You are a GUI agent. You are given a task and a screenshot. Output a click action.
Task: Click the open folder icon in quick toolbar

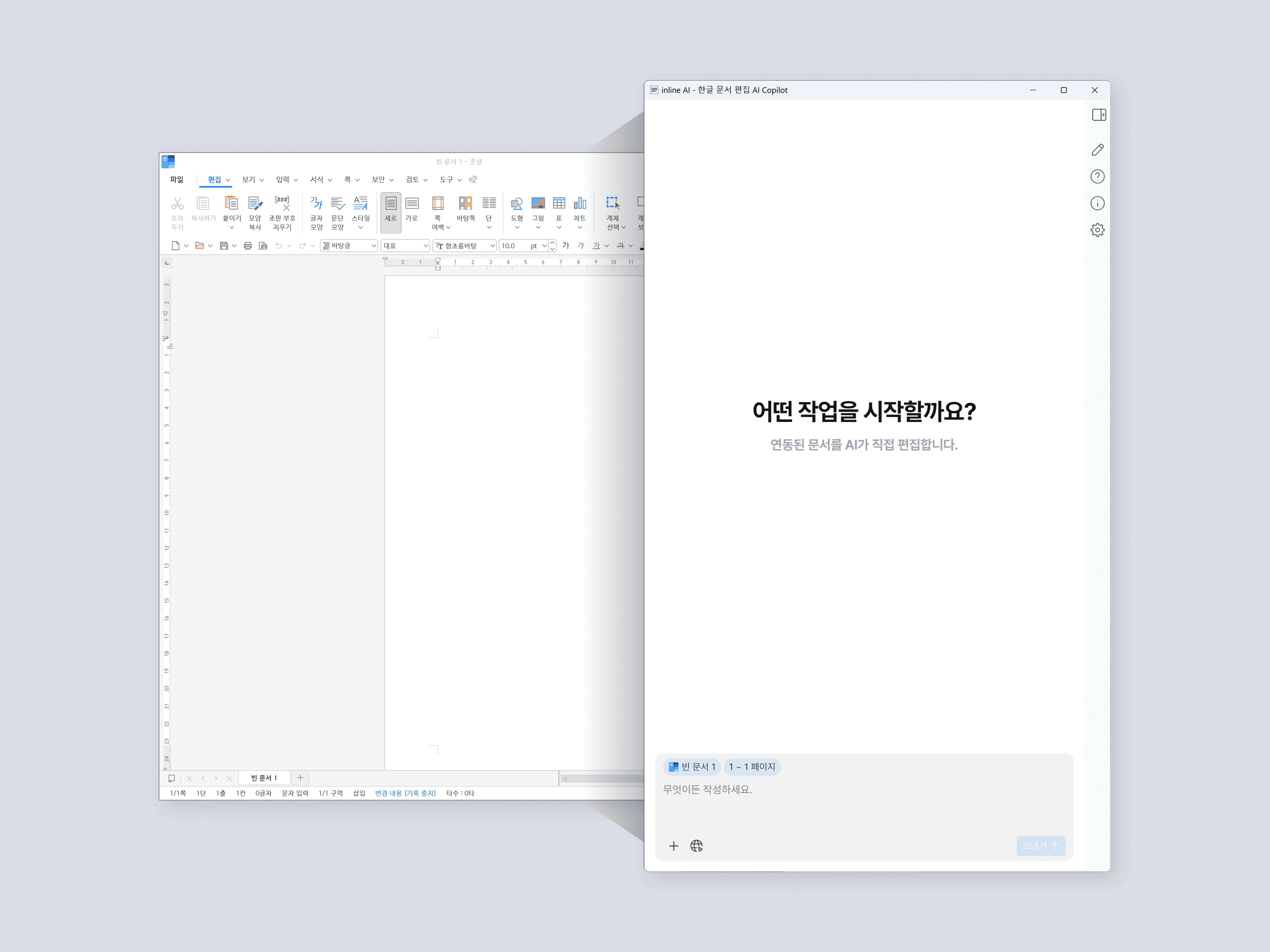point(200,246)
